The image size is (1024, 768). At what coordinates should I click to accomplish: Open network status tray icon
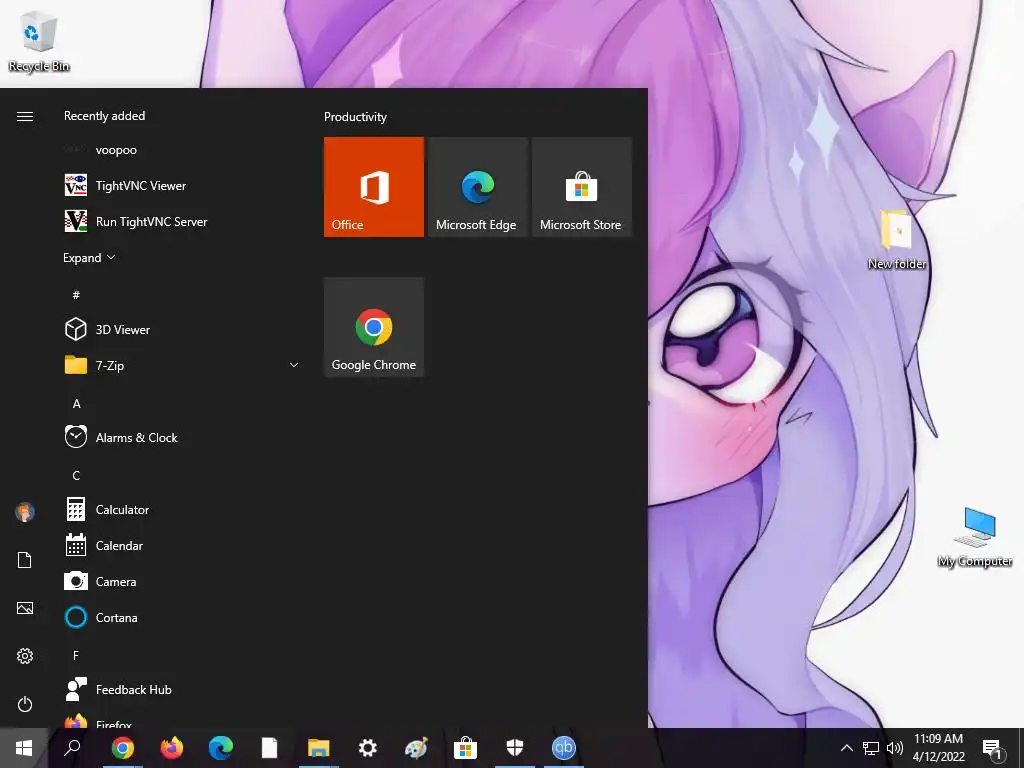[871, 748]
